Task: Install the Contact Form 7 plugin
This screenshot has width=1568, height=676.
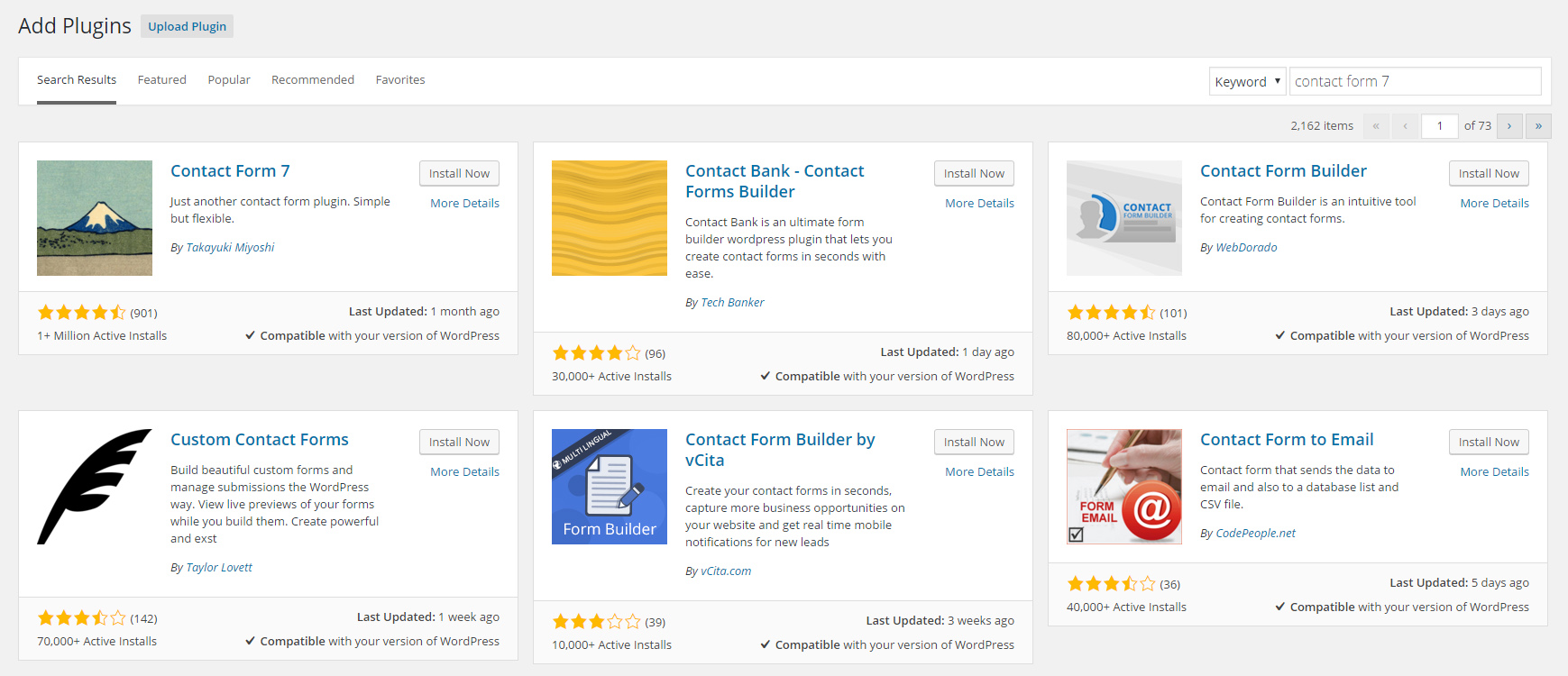Action: 459,173
